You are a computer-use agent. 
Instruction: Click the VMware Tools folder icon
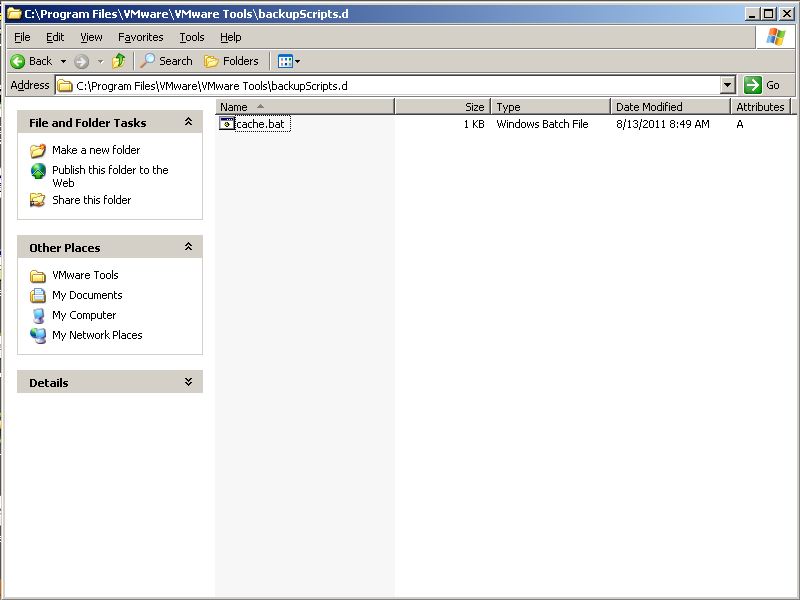(38, 276)
